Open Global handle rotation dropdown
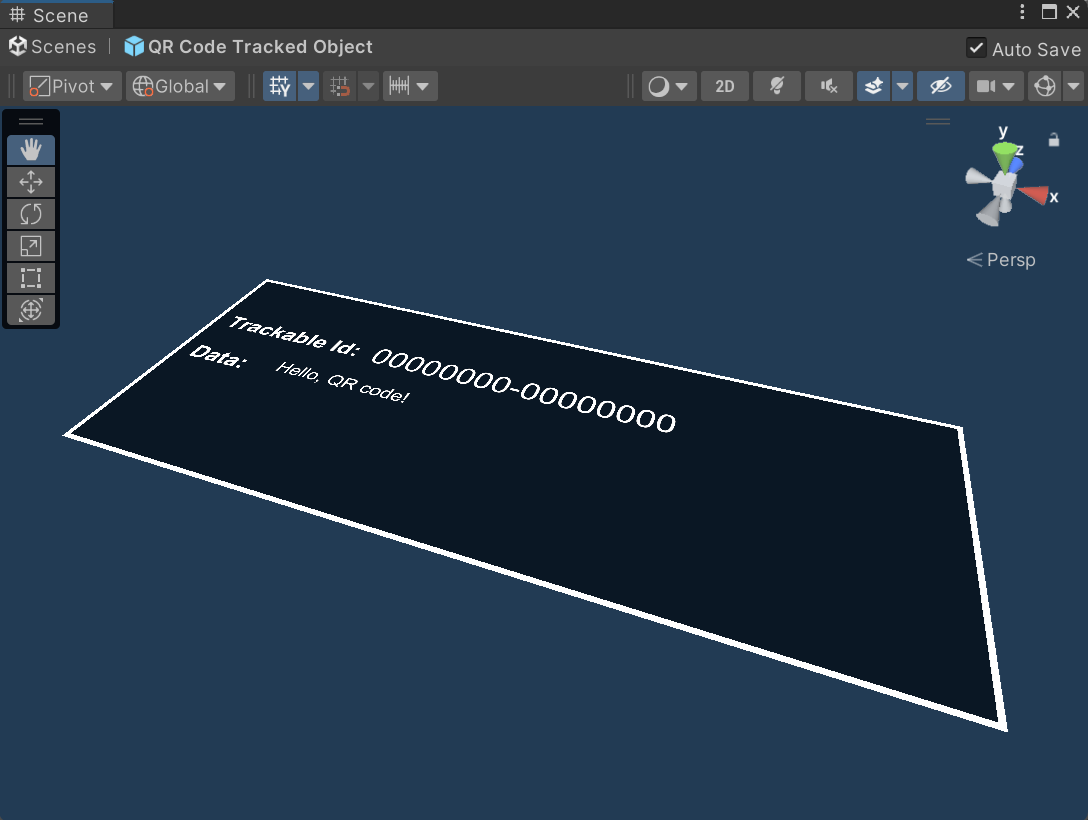Screen dimensions: 1088x820 point(180,86)
